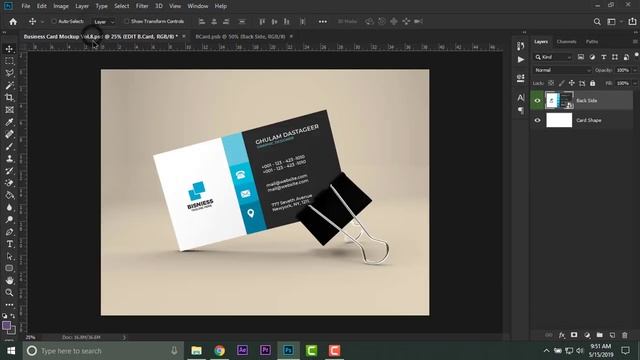Toggle lock all padlock
This screenshot has width=640, height=360.
pos(593,83)
